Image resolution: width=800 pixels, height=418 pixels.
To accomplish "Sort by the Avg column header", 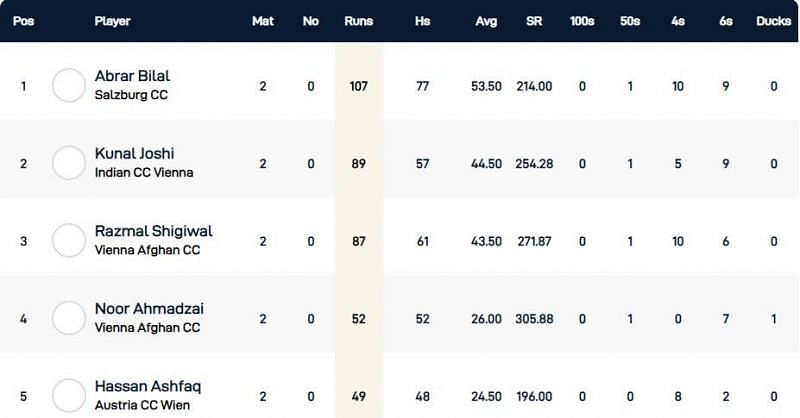I will click(485, 21).
